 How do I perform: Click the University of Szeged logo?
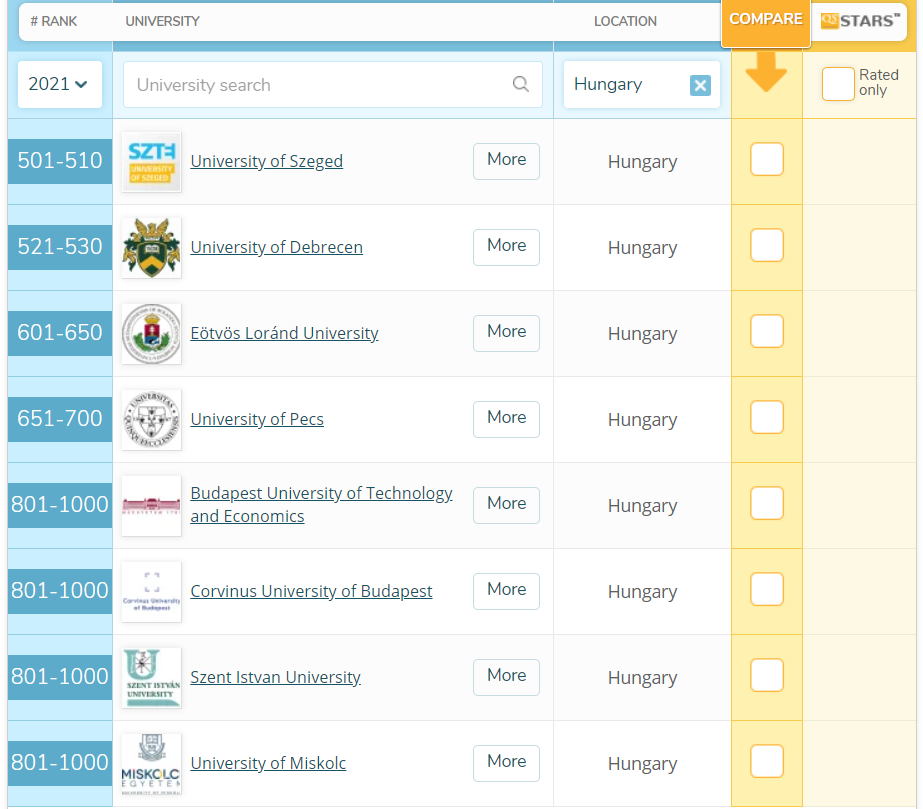[151, 162]
